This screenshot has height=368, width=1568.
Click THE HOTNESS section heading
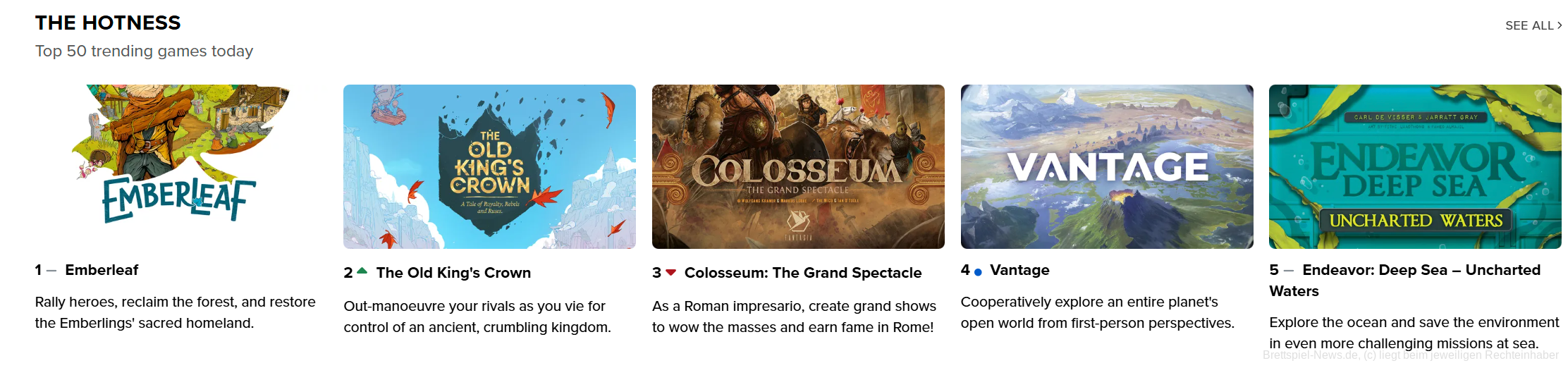point(108,23)
